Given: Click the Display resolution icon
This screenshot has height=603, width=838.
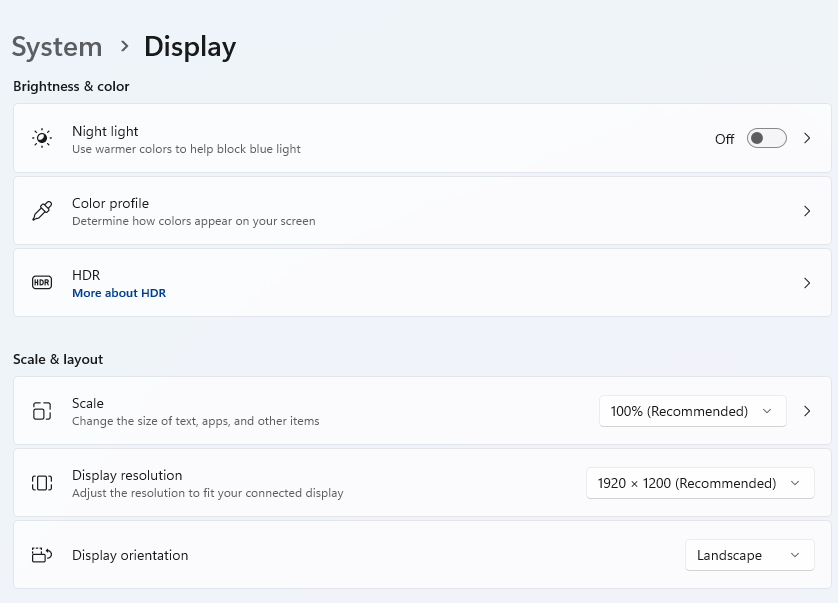Looking at the screenshot, I should (x=42, y=483).
